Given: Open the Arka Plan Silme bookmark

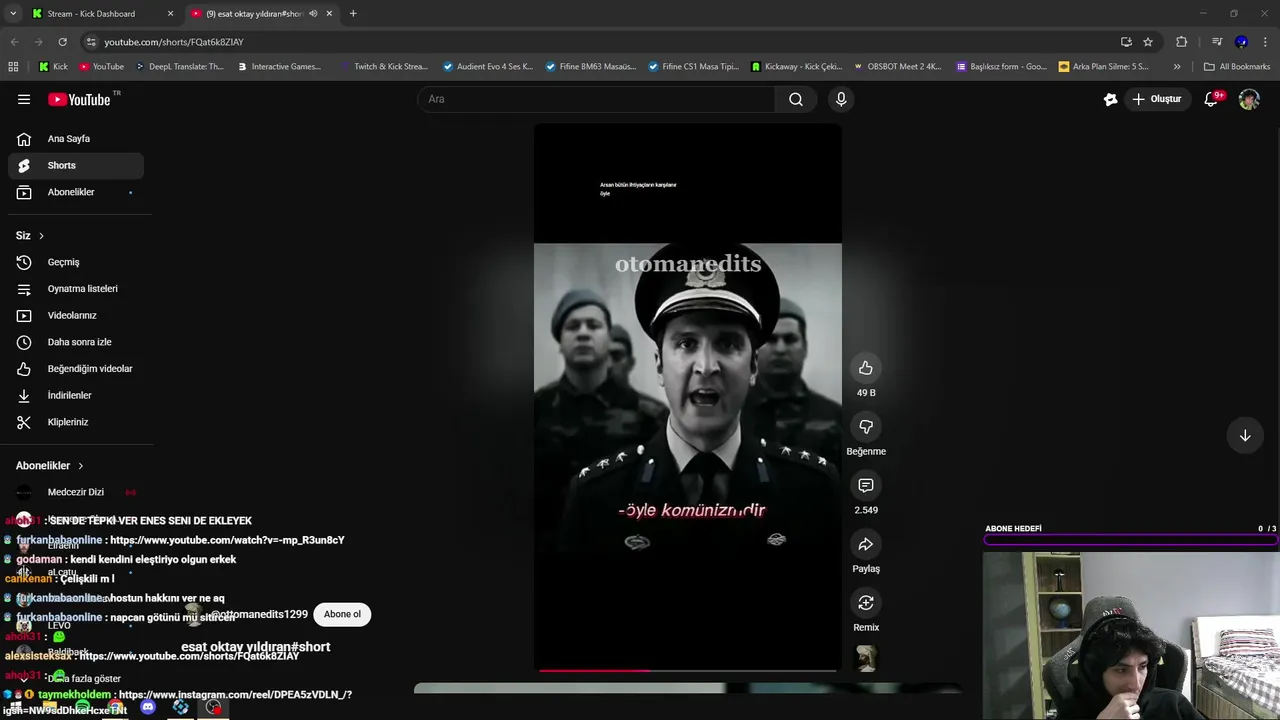Looking at the screenshot, I should click(x=1104, y=67).
